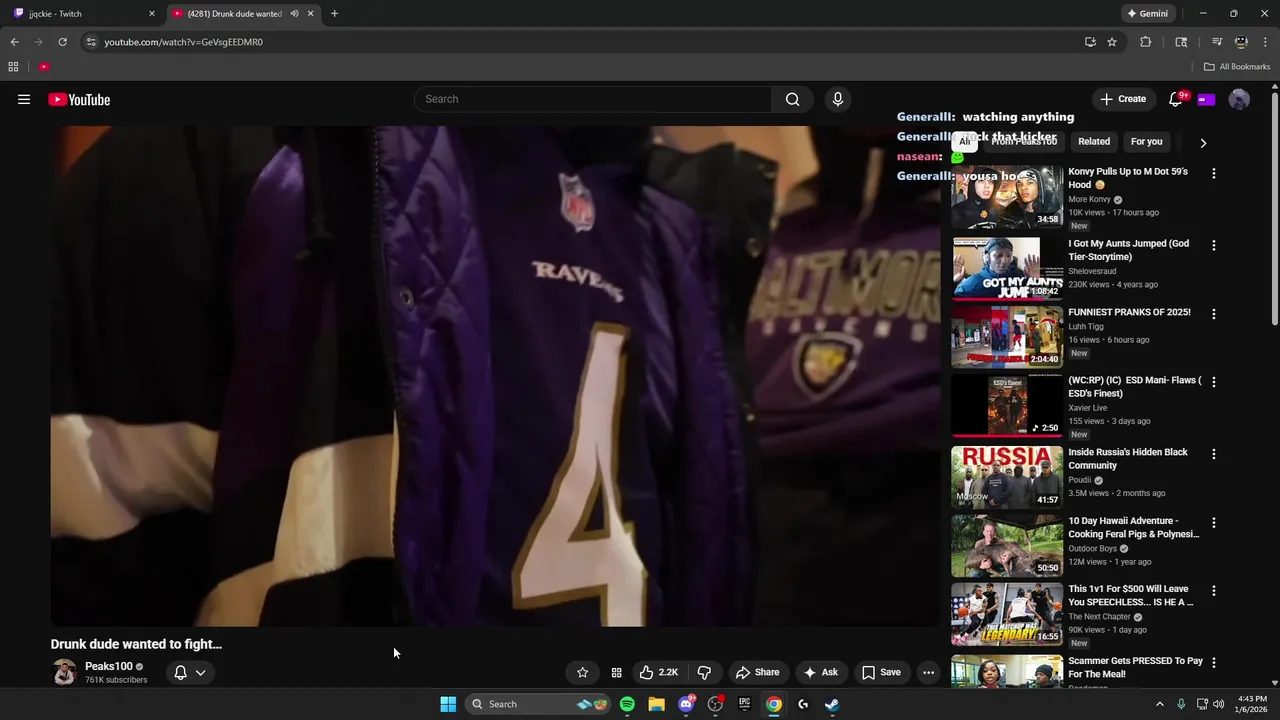Open Discord from the taskbar
Image resolution: width=1280 pixels, height=720 pixels.
686,704
